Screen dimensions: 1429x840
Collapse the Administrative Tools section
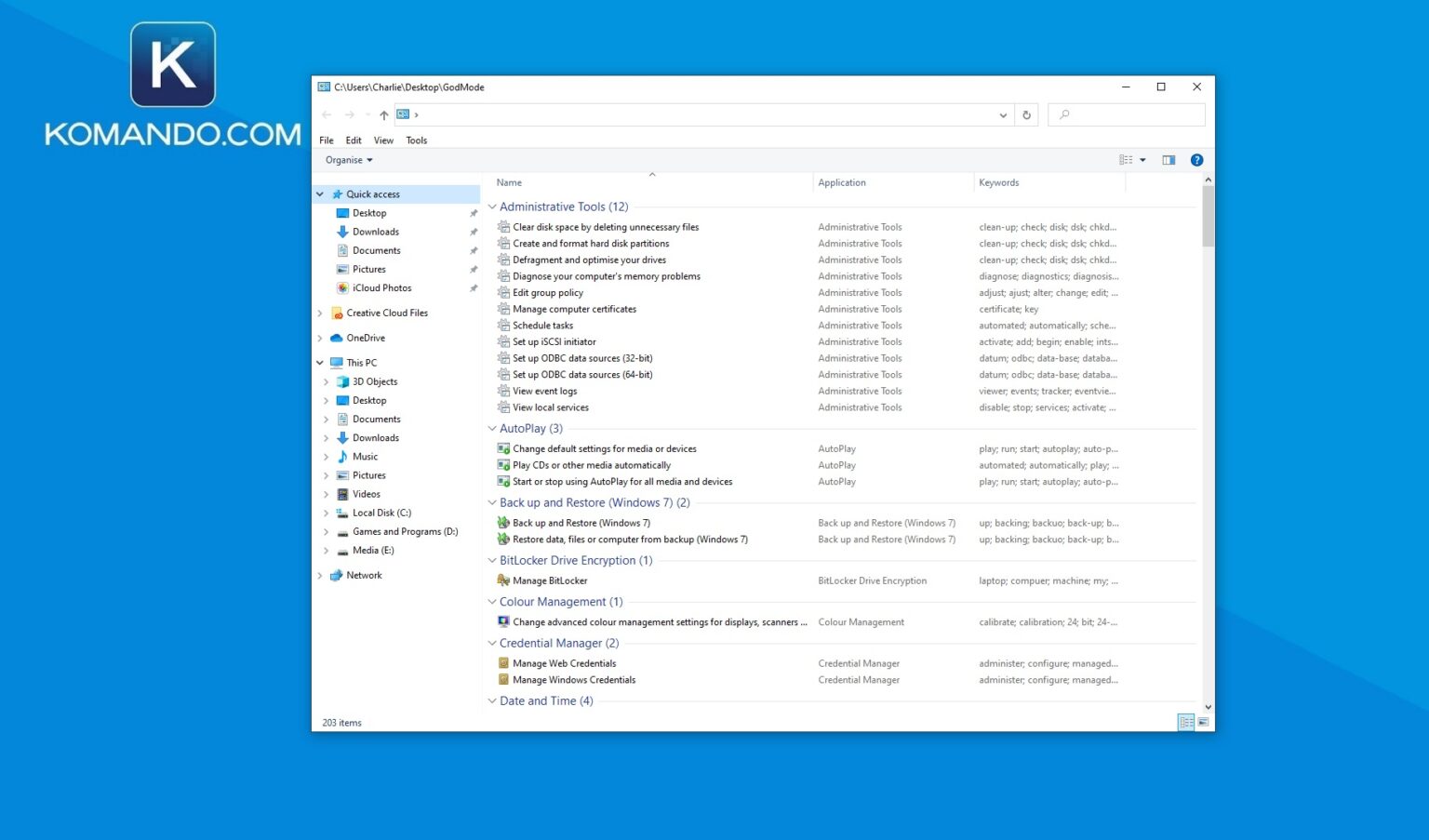pyautogui.click(x=492, y=207)
